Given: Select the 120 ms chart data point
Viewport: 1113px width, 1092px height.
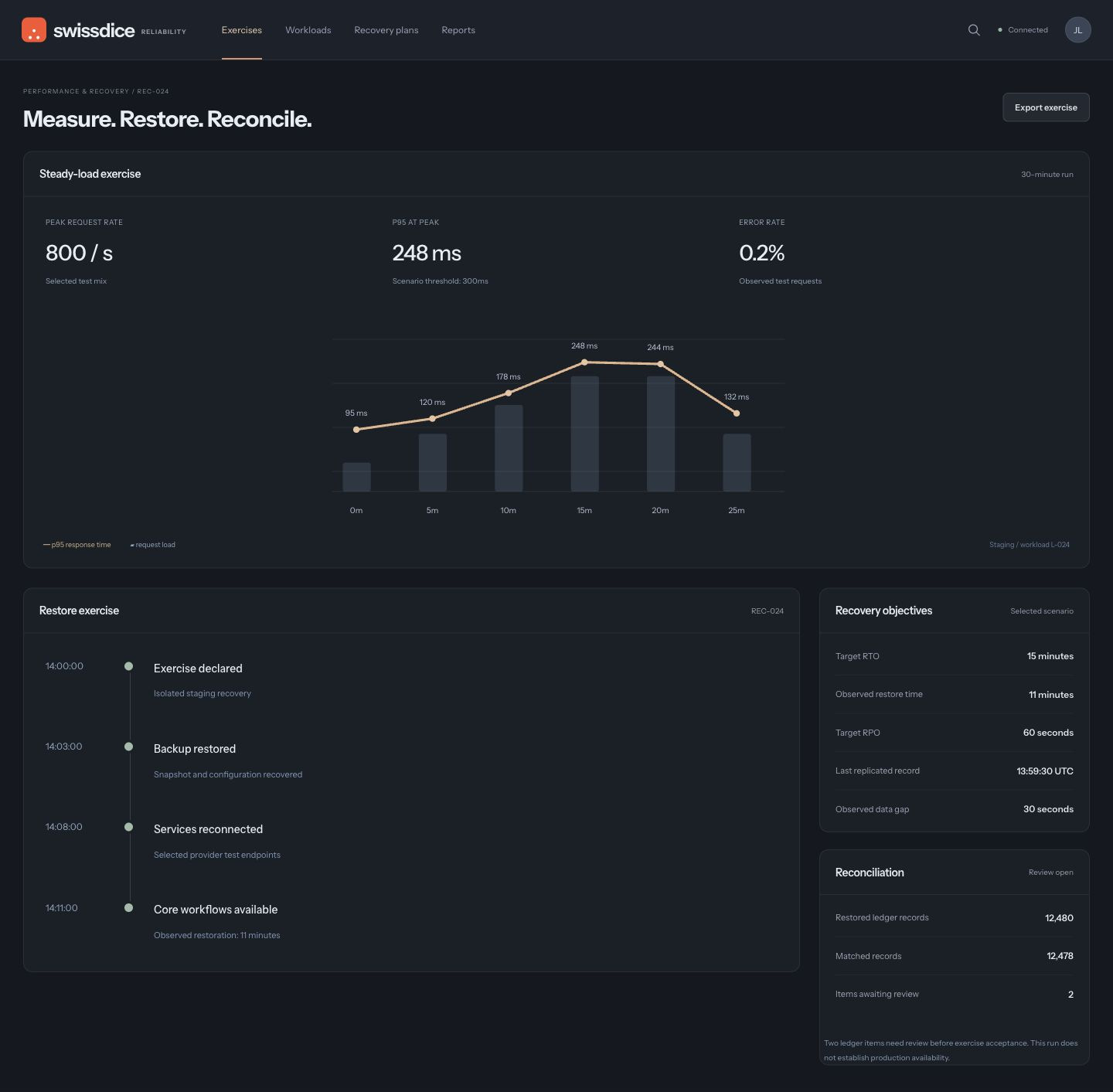Looking at the screenshot, I should pyautogui.click(x=432, y=419).
